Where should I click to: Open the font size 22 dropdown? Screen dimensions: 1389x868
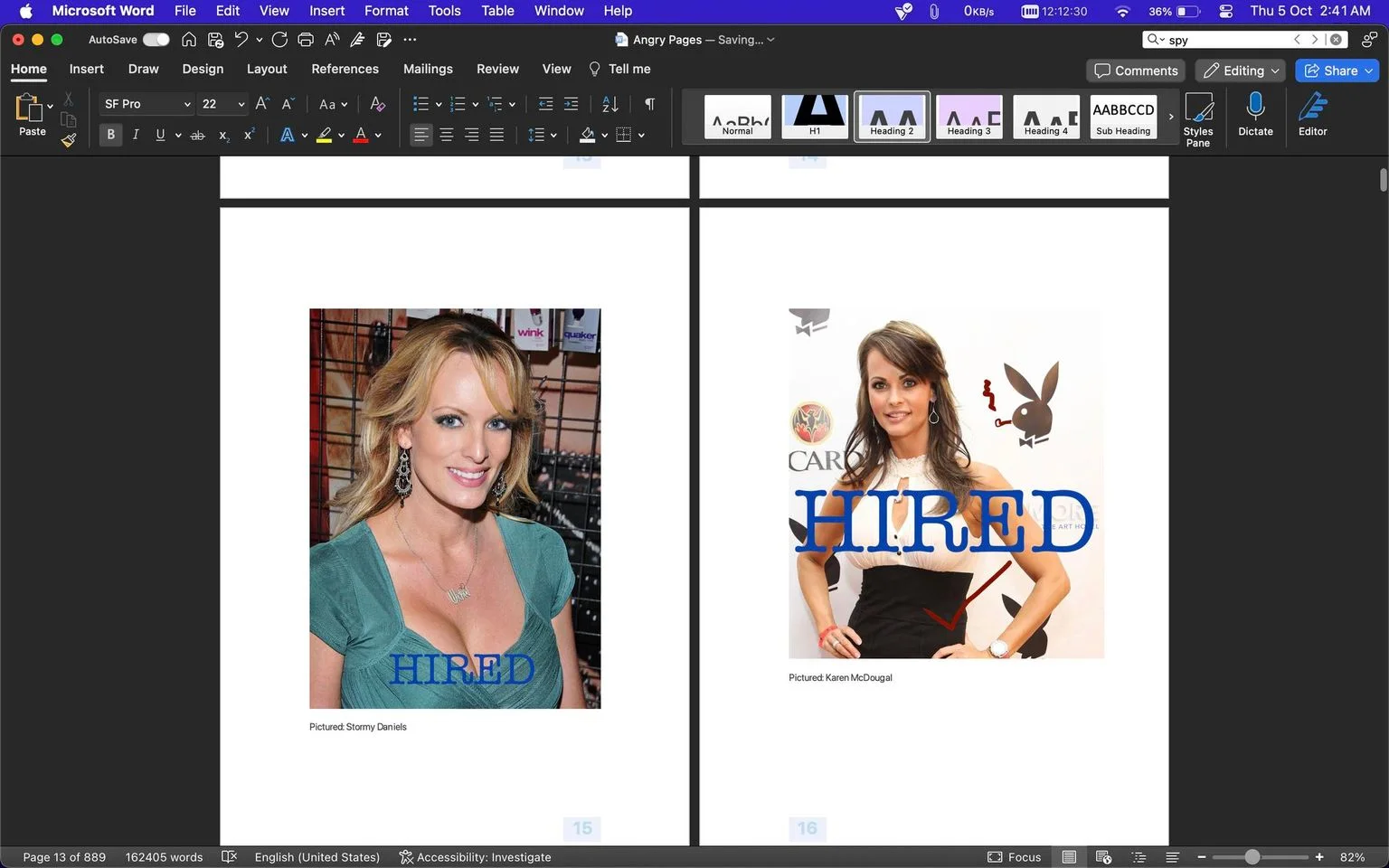[241, 104]
